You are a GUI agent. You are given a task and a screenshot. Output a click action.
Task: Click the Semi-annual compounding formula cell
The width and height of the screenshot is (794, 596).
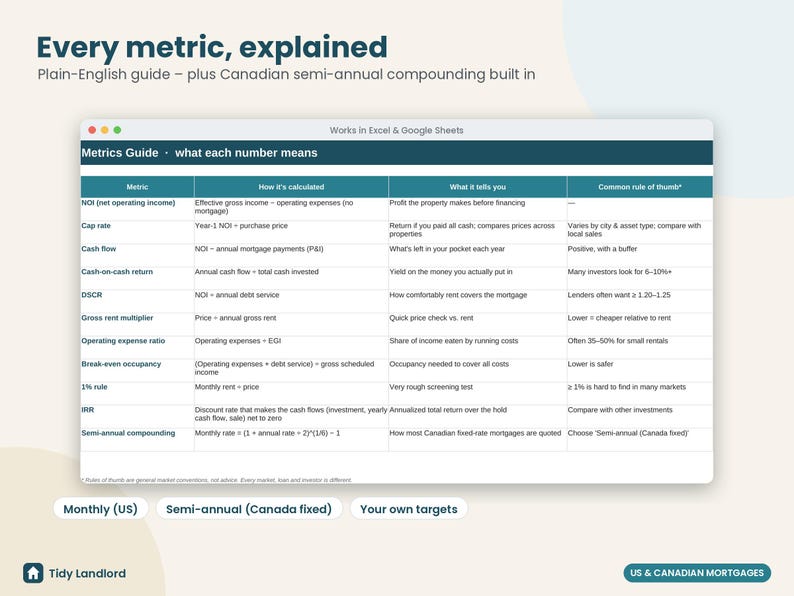pyautogui.click(x=291, y=440)
